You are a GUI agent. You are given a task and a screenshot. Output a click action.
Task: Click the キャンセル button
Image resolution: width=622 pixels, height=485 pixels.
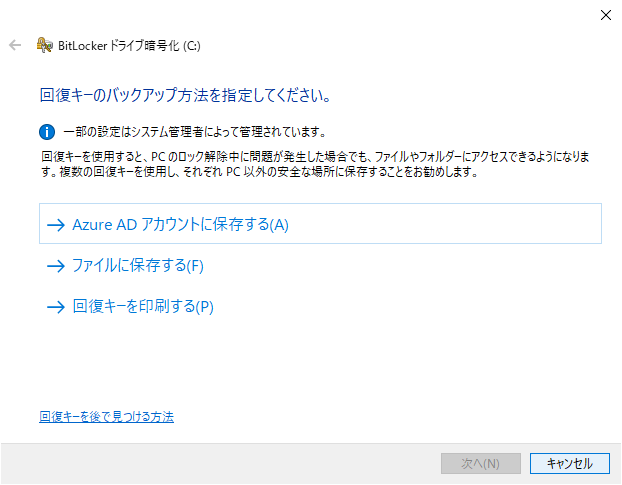[x=570, y=463]
